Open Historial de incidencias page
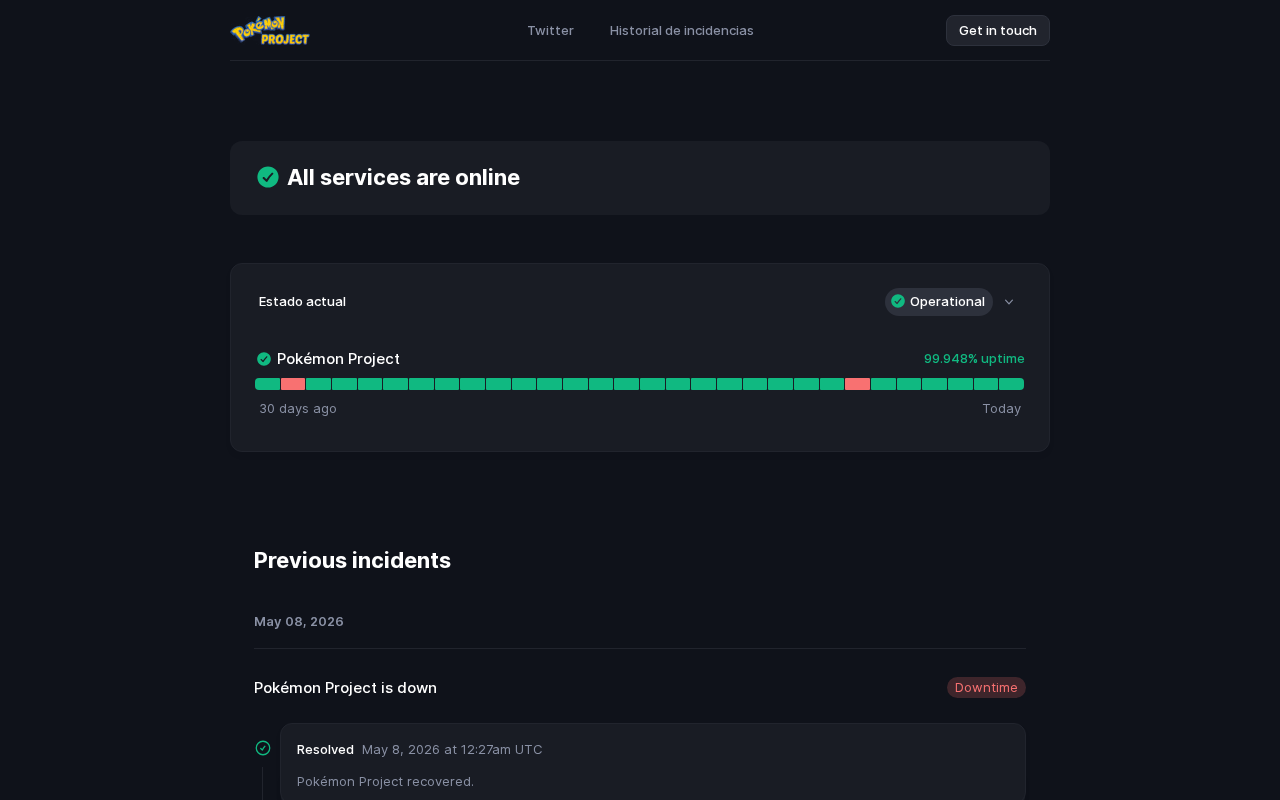This screenshot has width=1280, height=800. pyautogui.click(x=682, y=30)
